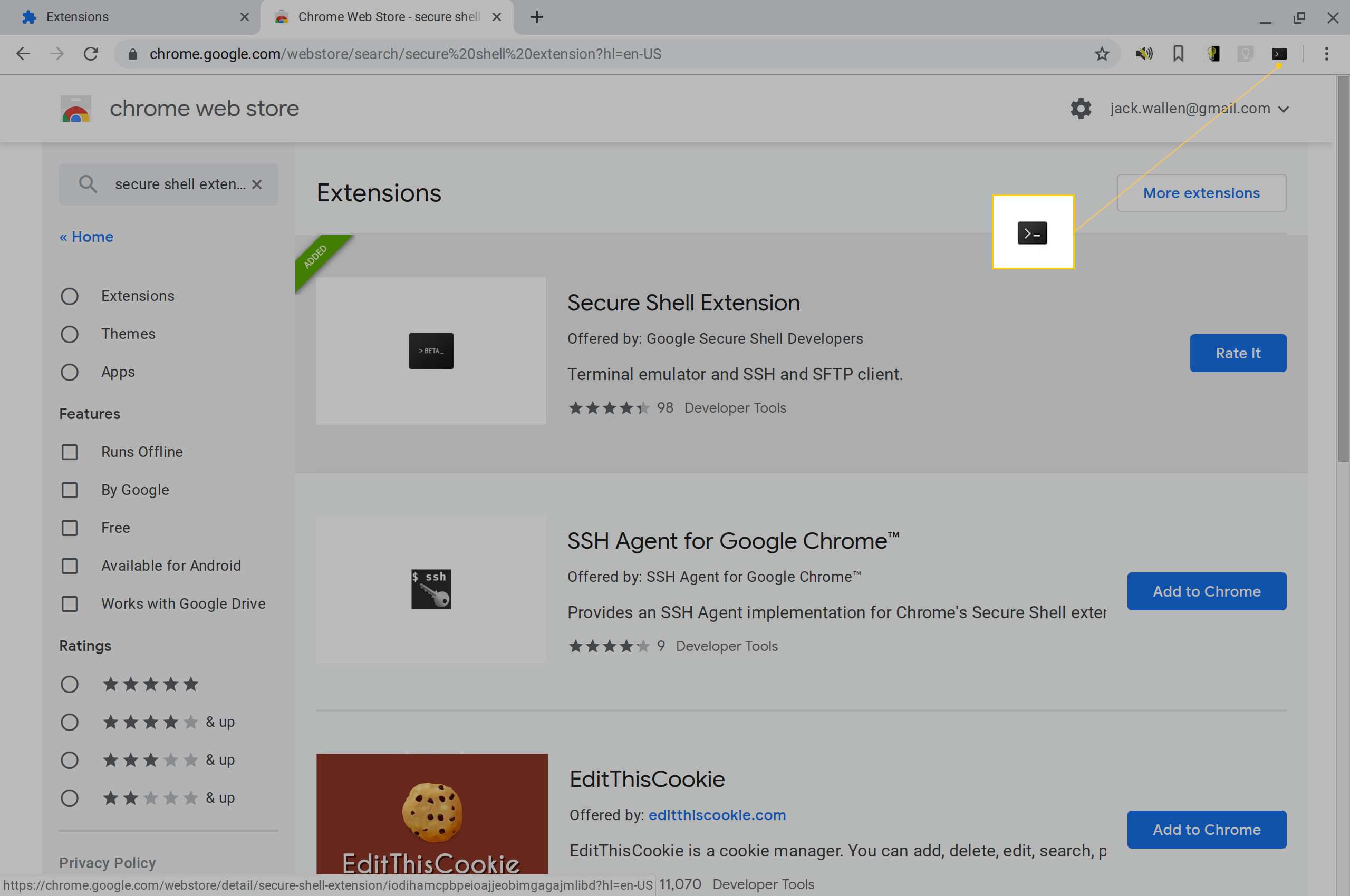This screenshot has width=1350, height=896.
Task: Click the EditThisCookie cookie thumbnail
Action: click(x=432, y=813)
